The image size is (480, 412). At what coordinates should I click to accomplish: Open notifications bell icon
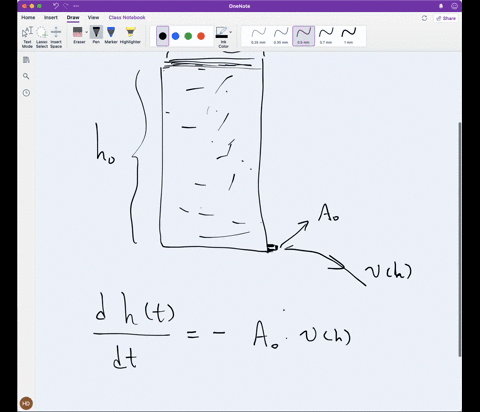coord(441,6)
